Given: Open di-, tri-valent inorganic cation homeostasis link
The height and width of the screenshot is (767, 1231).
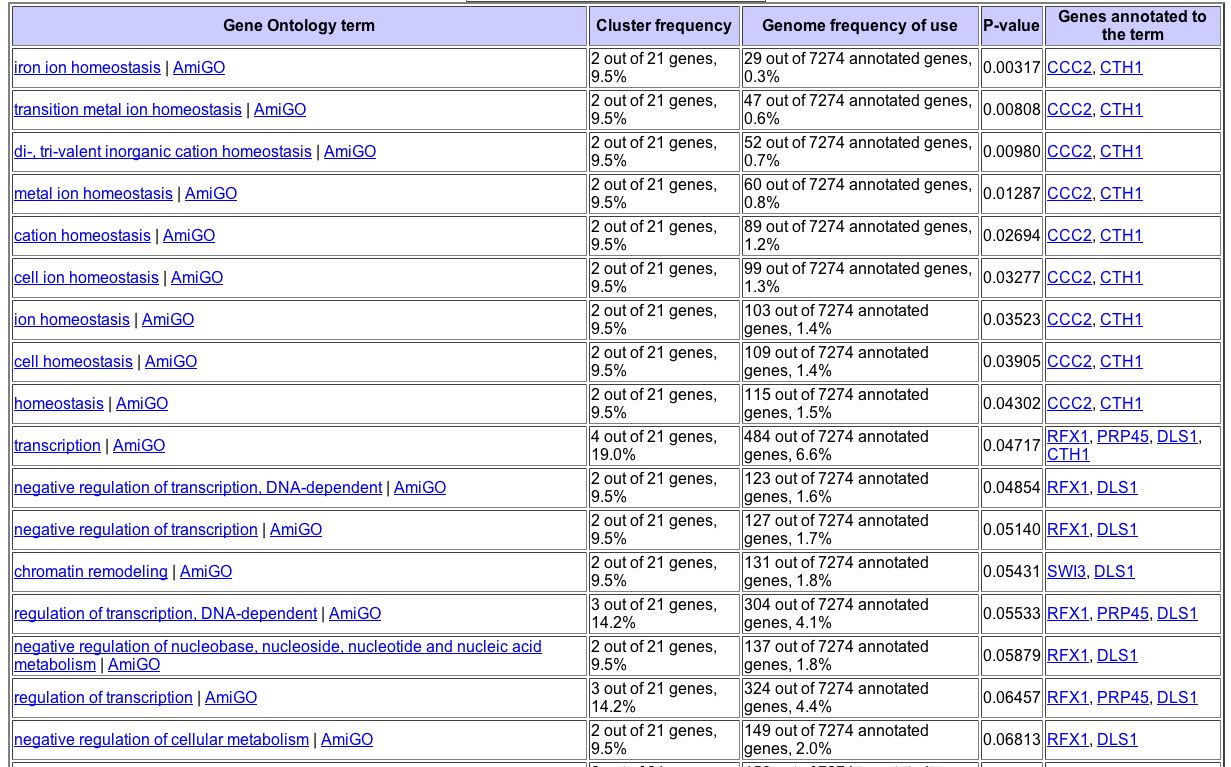Looking at the screenshot, I should pos(163,152).
